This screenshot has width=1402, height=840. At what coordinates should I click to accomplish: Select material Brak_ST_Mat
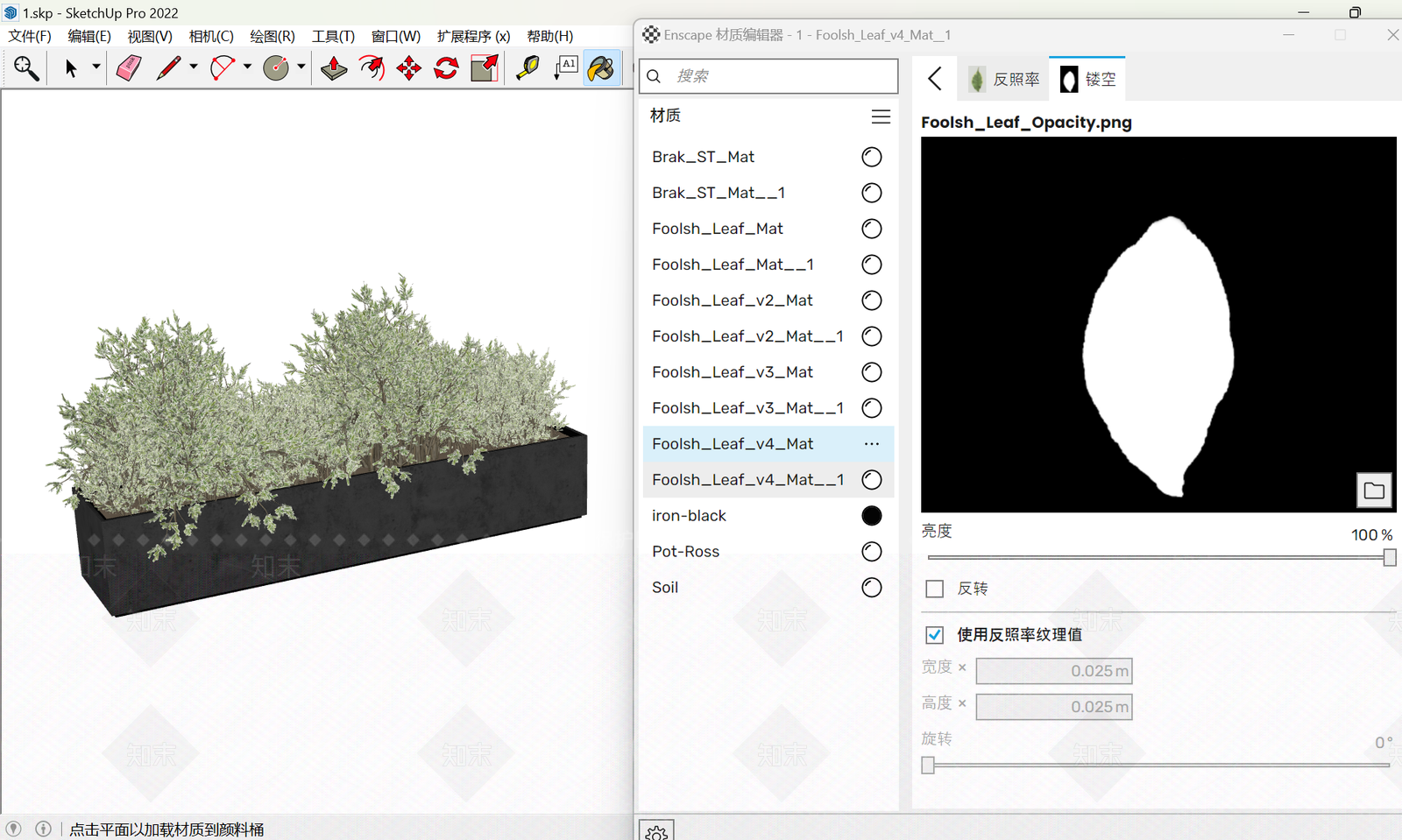point(768,157)
